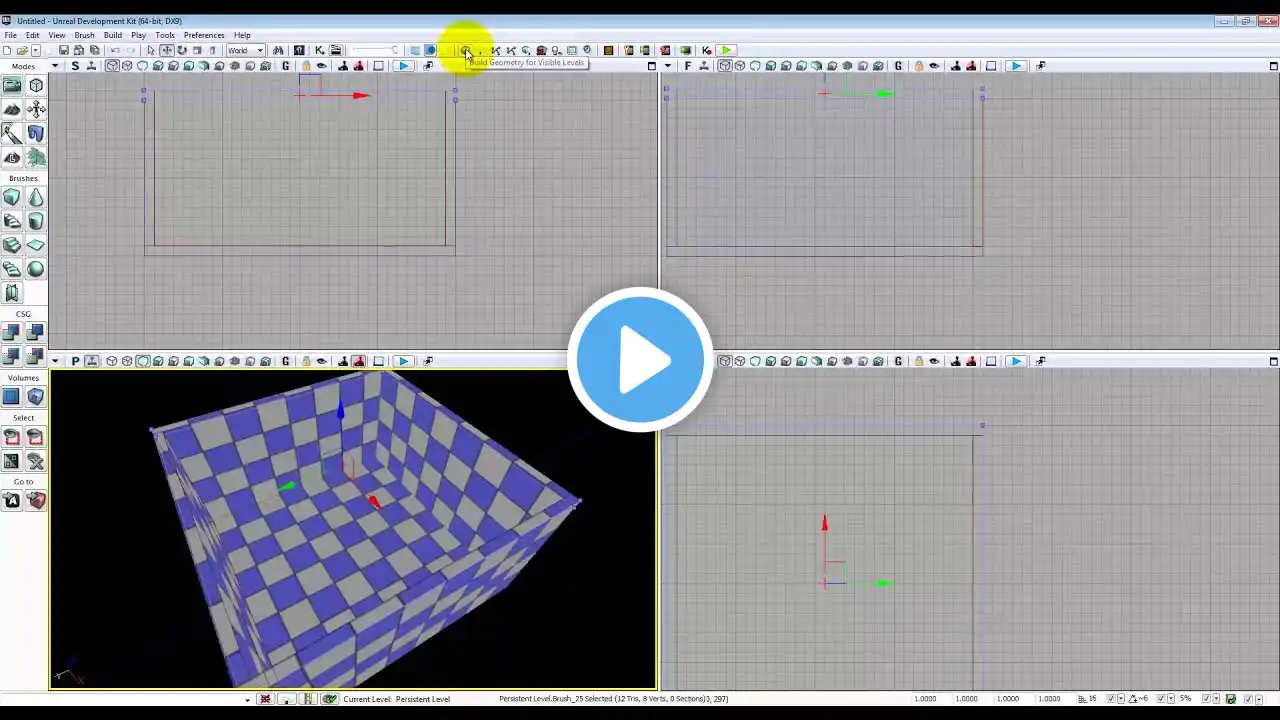Go to actor icon in Go to section
The image size is (1280, 720).
point(12,501)
